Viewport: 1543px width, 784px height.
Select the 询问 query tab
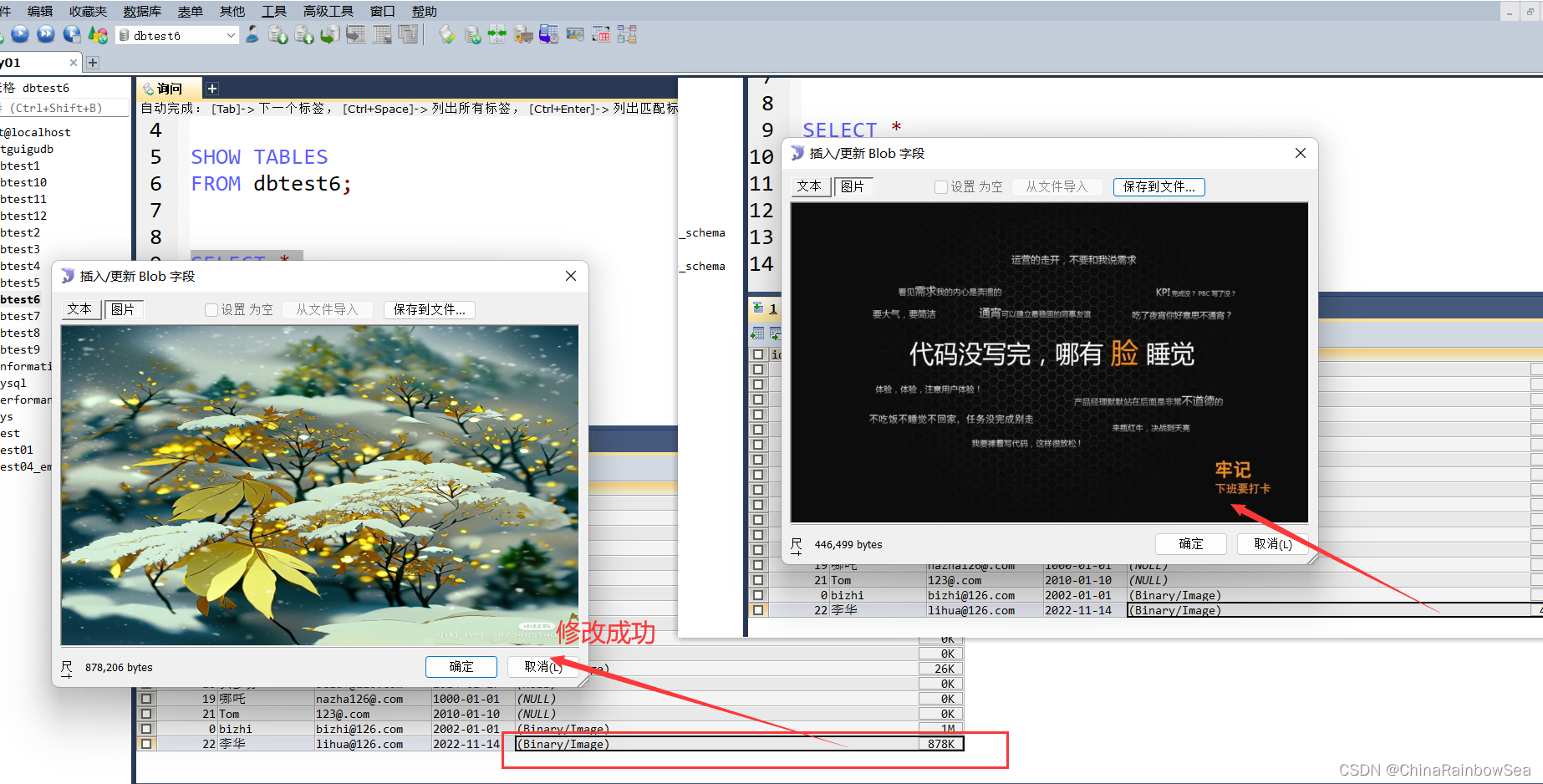point(167,89)
